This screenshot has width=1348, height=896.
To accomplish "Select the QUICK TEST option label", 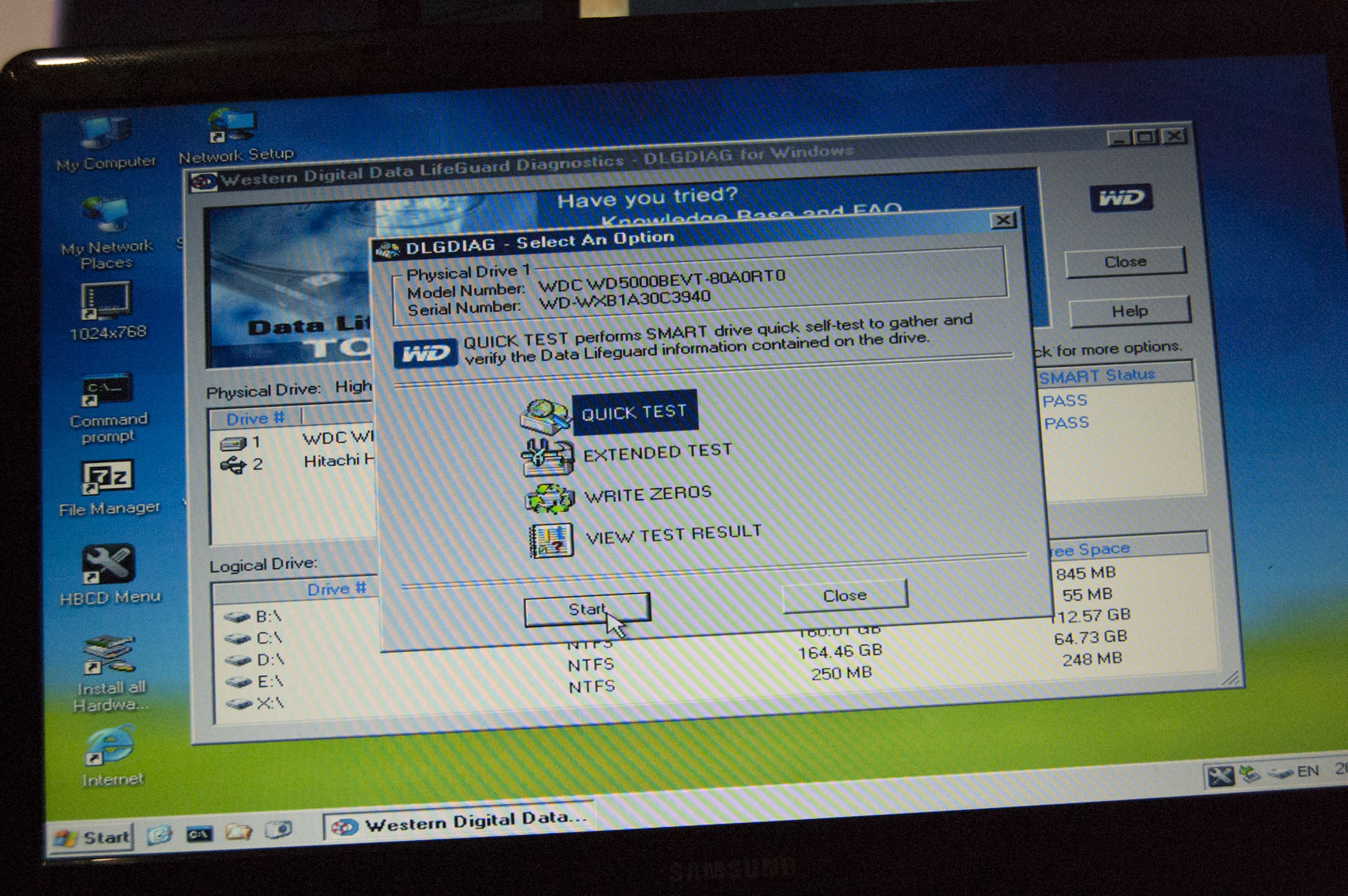I will (634, 412).
